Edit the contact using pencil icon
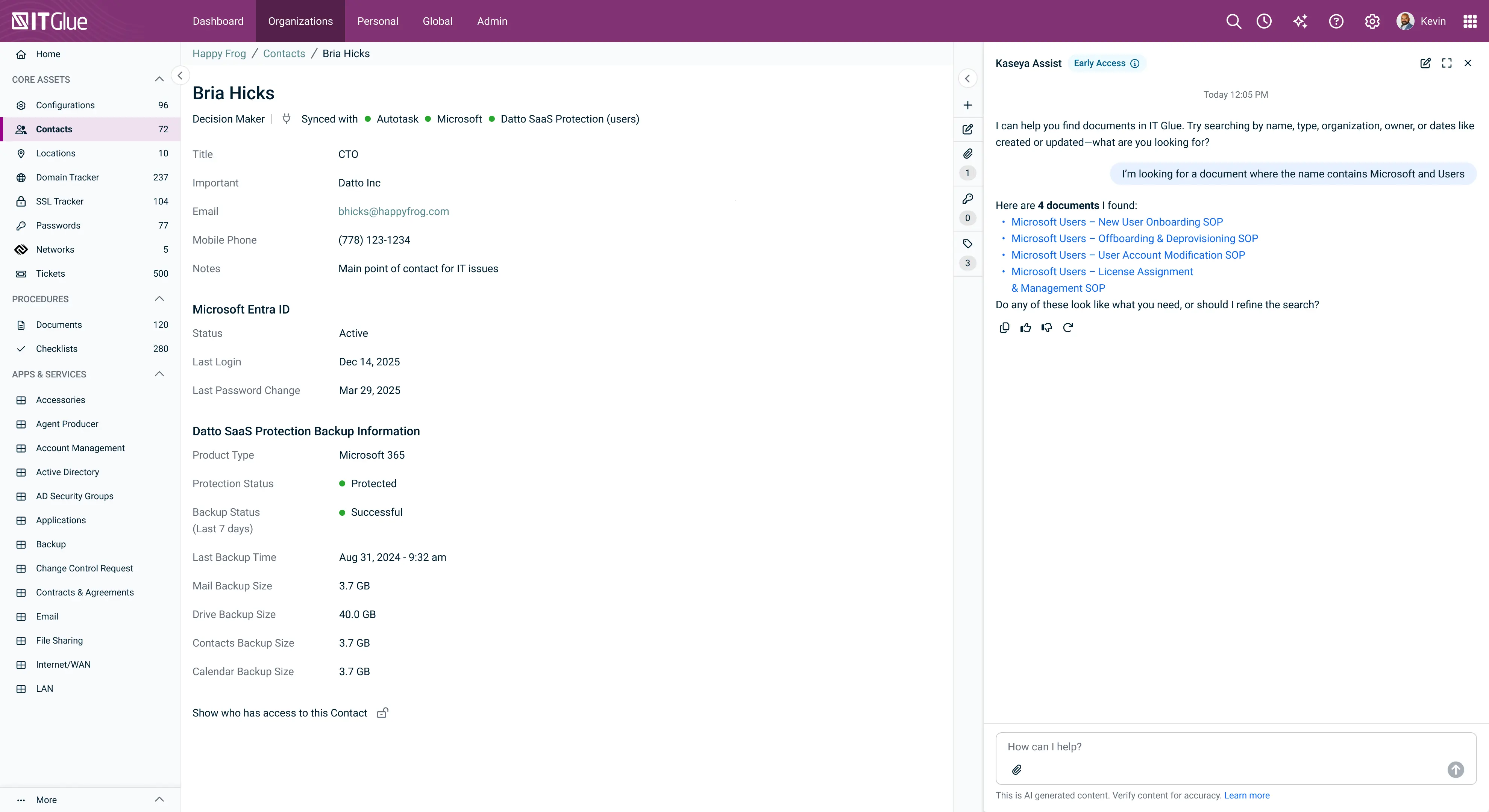The height and width of the screenshot is (812, 1489). point(967,129)
